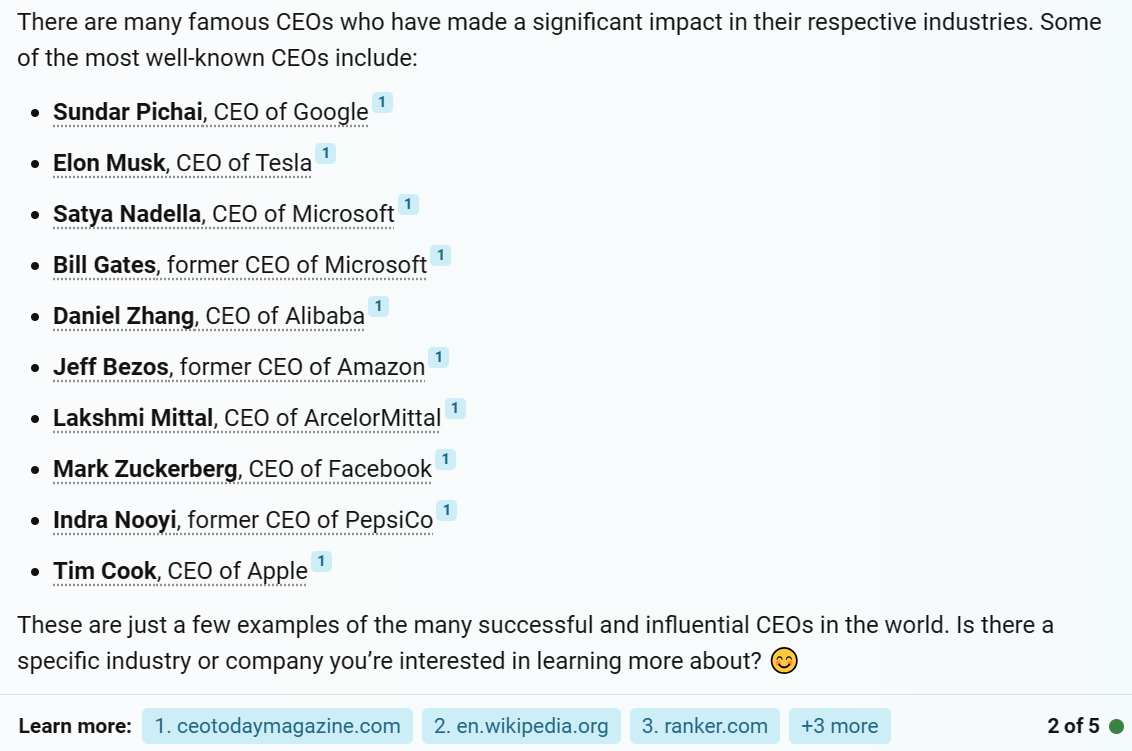The image size is (1132, 751).
Task: Click the green status dot beside 2 of 5
Action: pos(1116,726)
